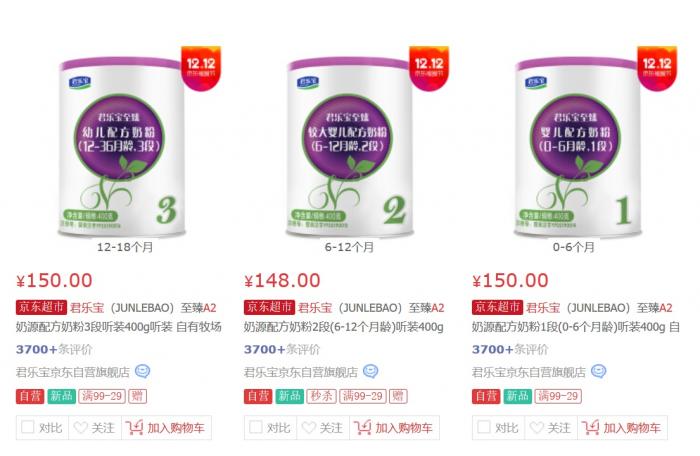Click chat icon beside second product's store name
This screenshot has width=700, height=456.
(371, 371)
